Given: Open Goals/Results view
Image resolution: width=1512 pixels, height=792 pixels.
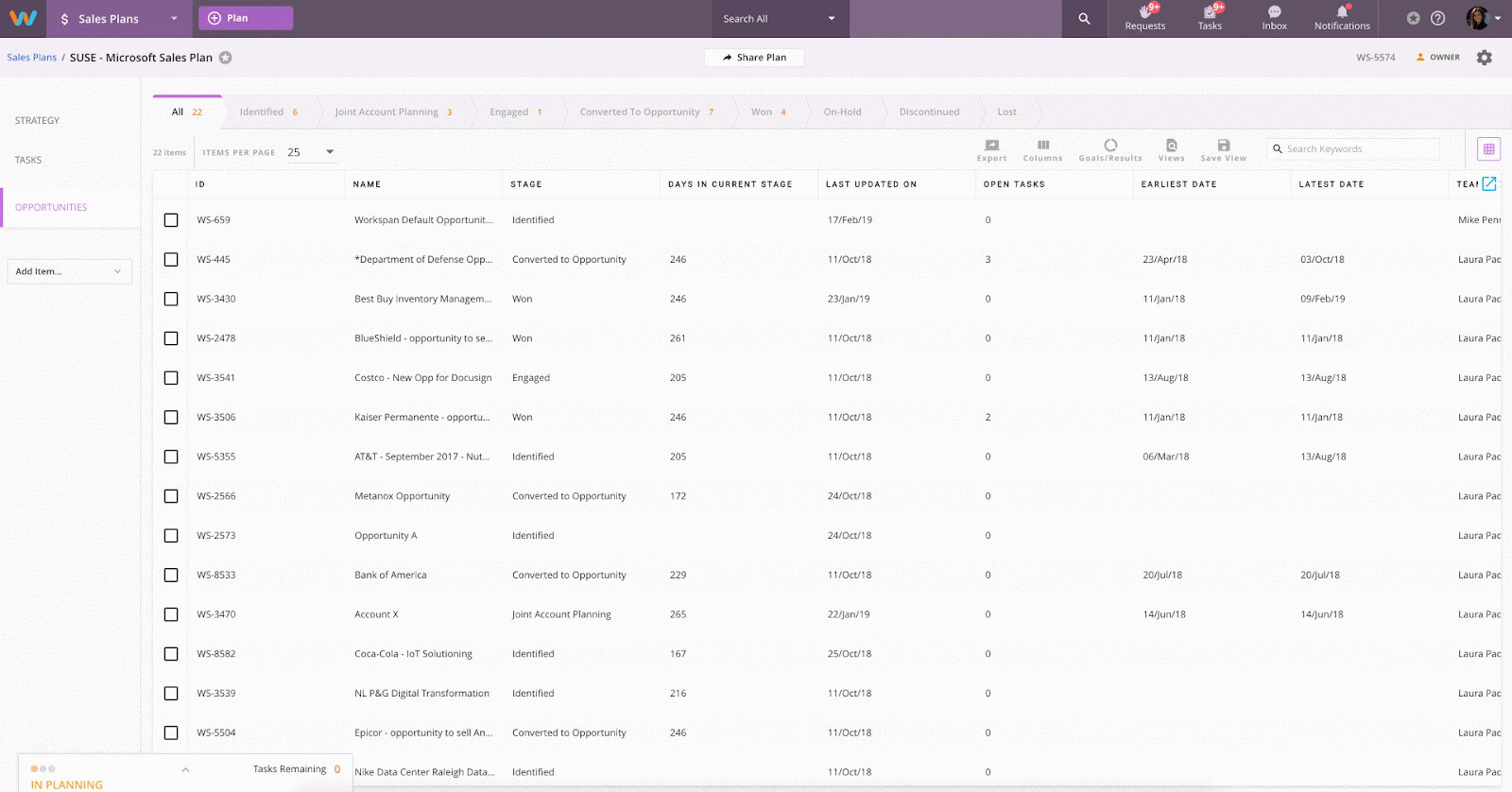Looking at the screenshot, I should [x=1110, y=148].
